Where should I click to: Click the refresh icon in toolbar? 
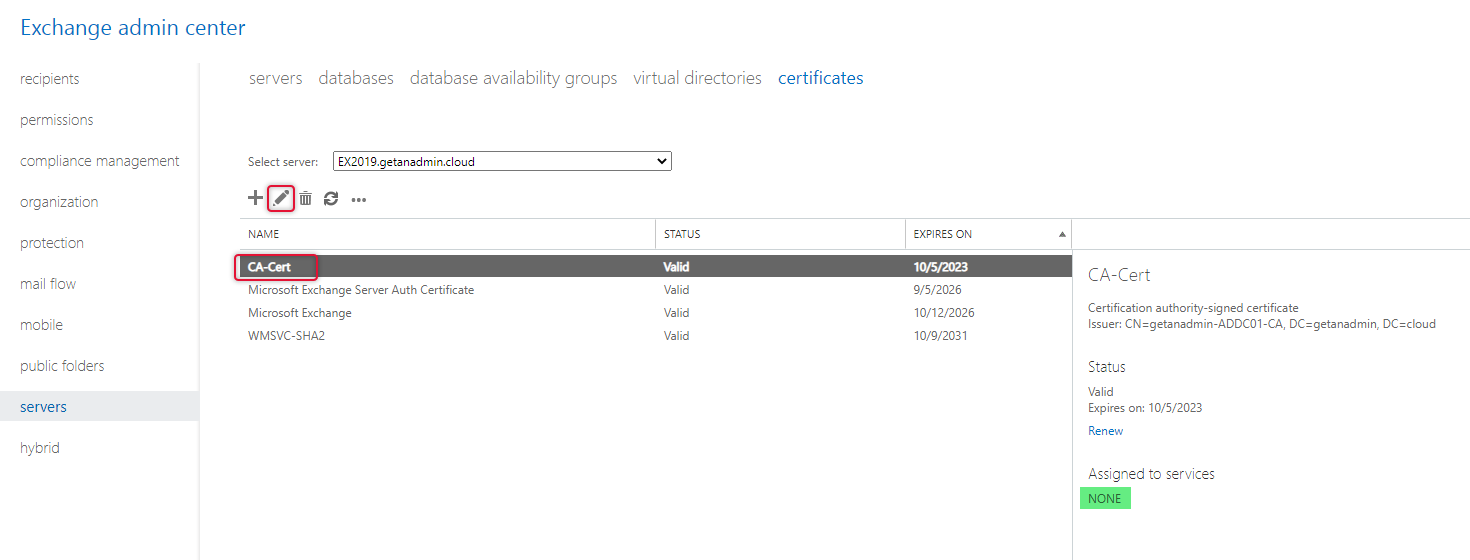(x=331, y=199)
